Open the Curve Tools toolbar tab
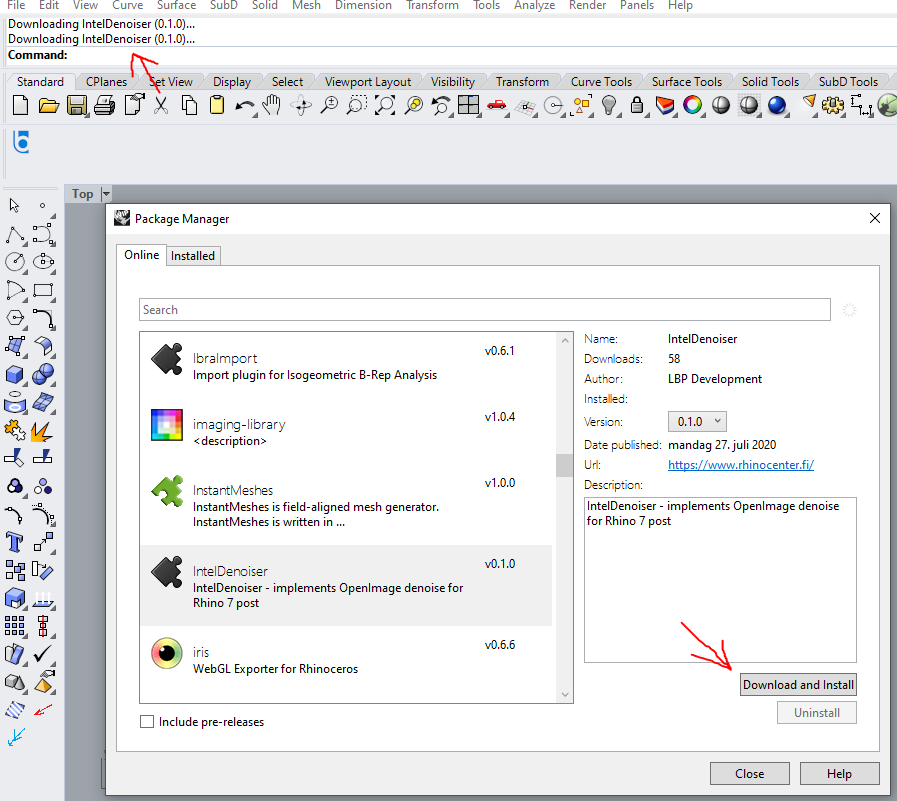 point(601,82)
